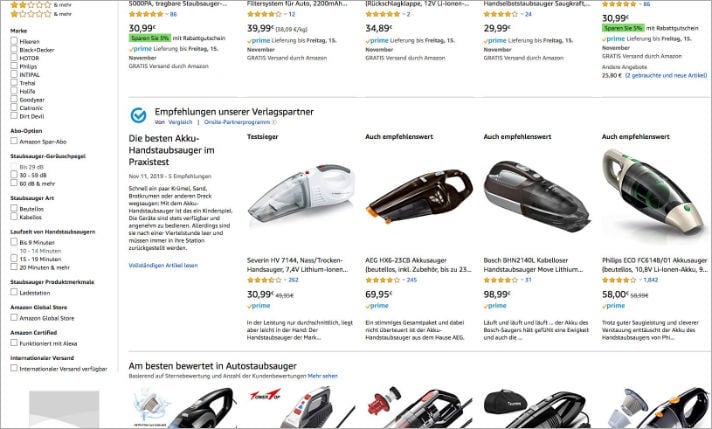The image size is (712, 429).
Task: Click Mehr sehen next to Autostaubsauger ratings
Action: click(x=323, y=376)
